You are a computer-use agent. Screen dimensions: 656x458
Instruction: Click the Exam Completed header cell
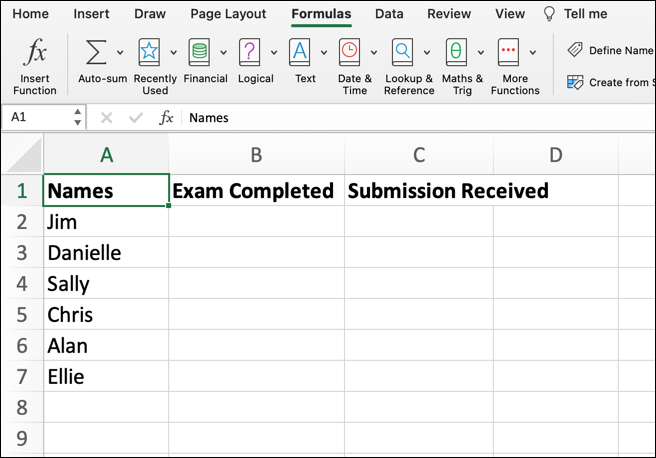point(256,190)
